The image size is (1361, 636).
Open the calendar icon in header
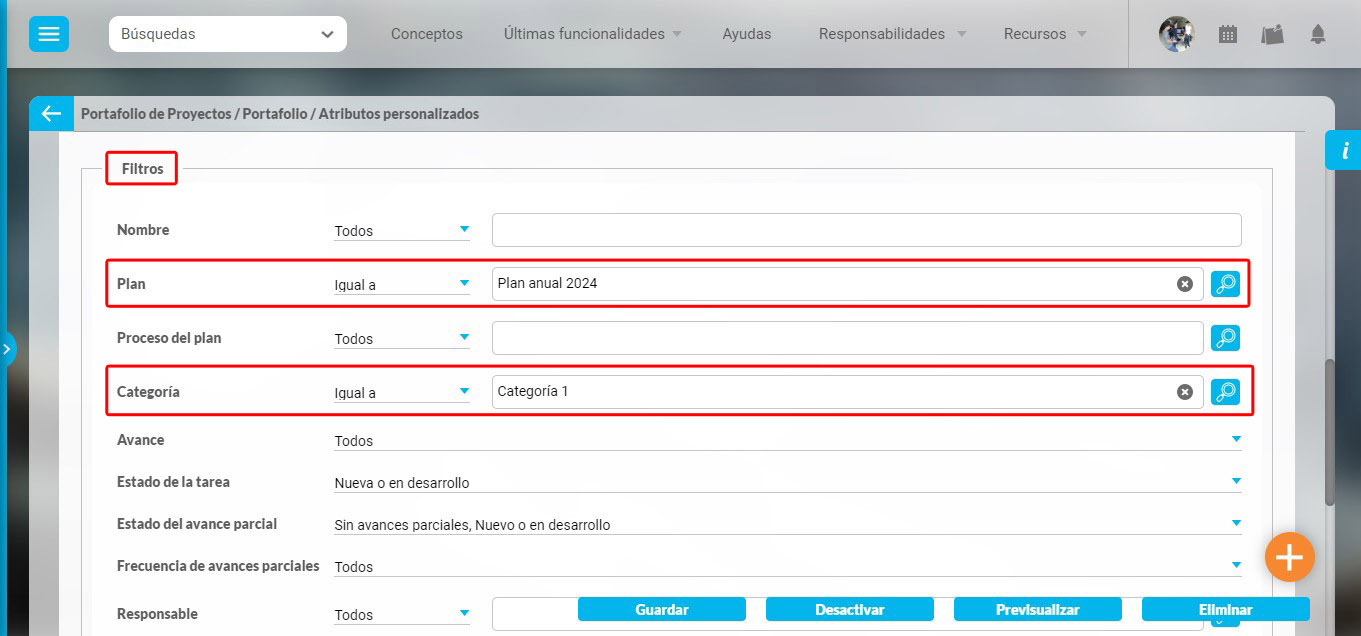coord(1227,34)
